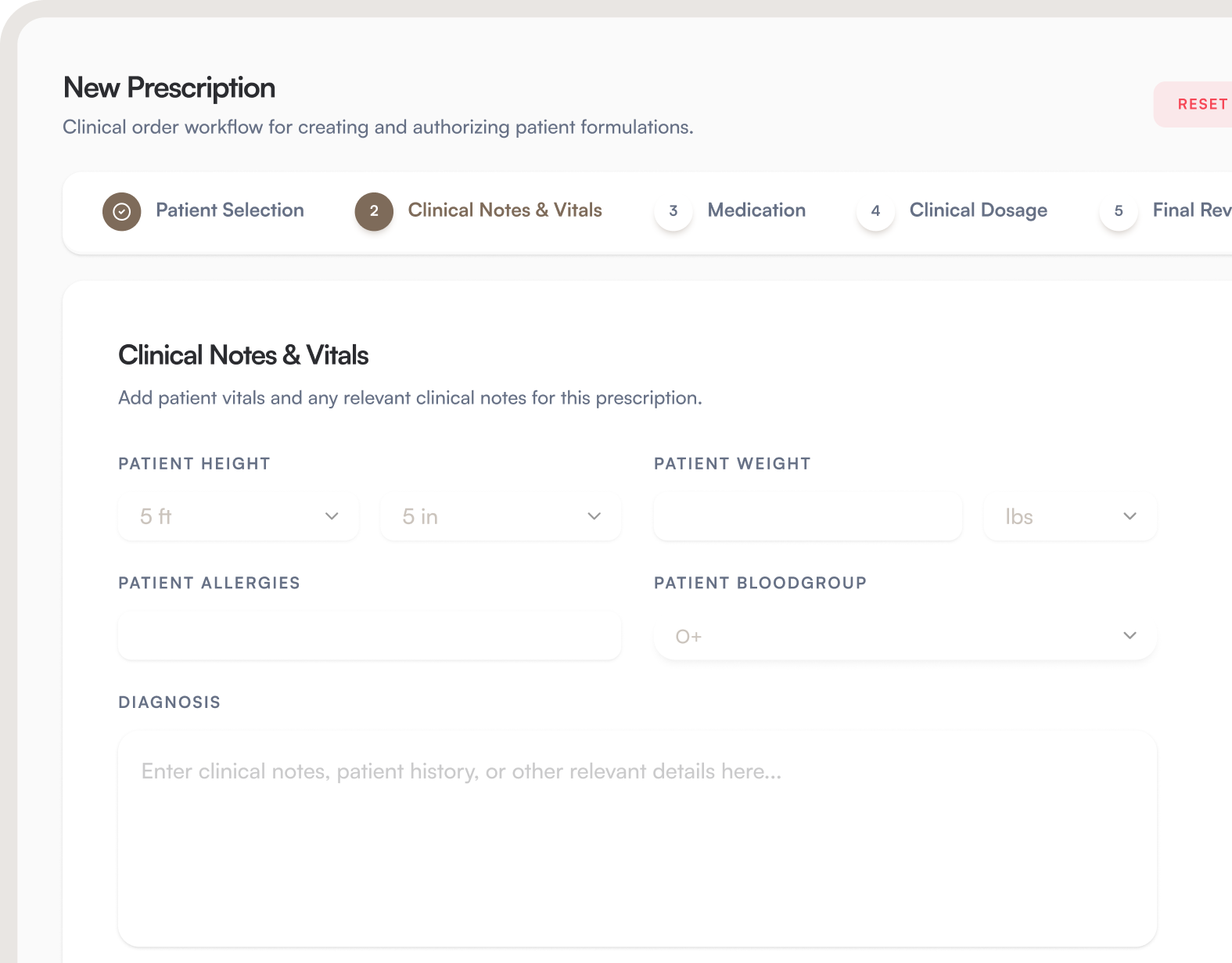Click the chevron arrow on feet dropdown
Viewport: 1232px width, 963px height.
click(332, 516)
